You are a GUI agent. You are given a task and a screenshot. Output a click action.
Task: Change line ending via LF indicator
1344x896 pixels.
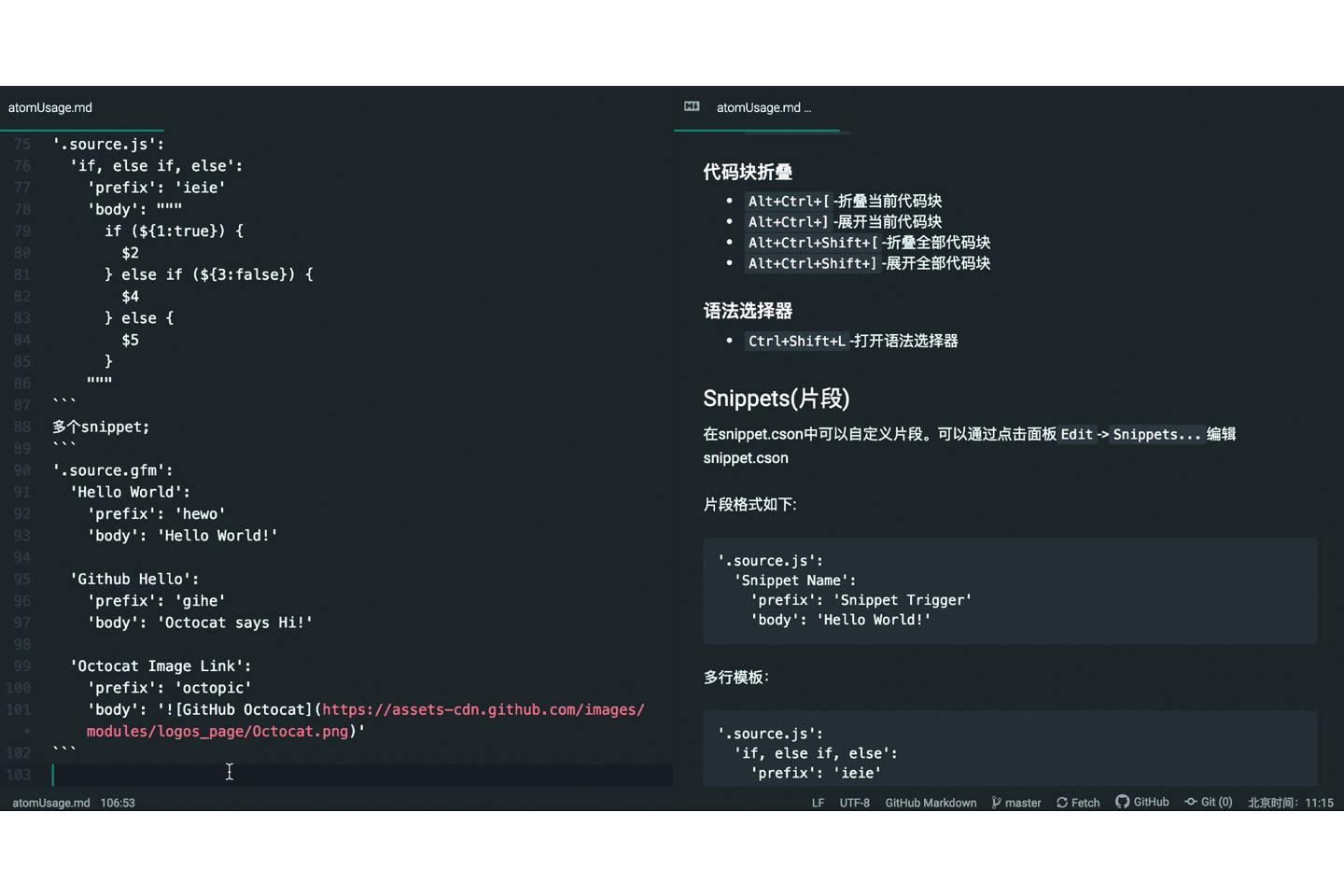click(x=818, y=803)
